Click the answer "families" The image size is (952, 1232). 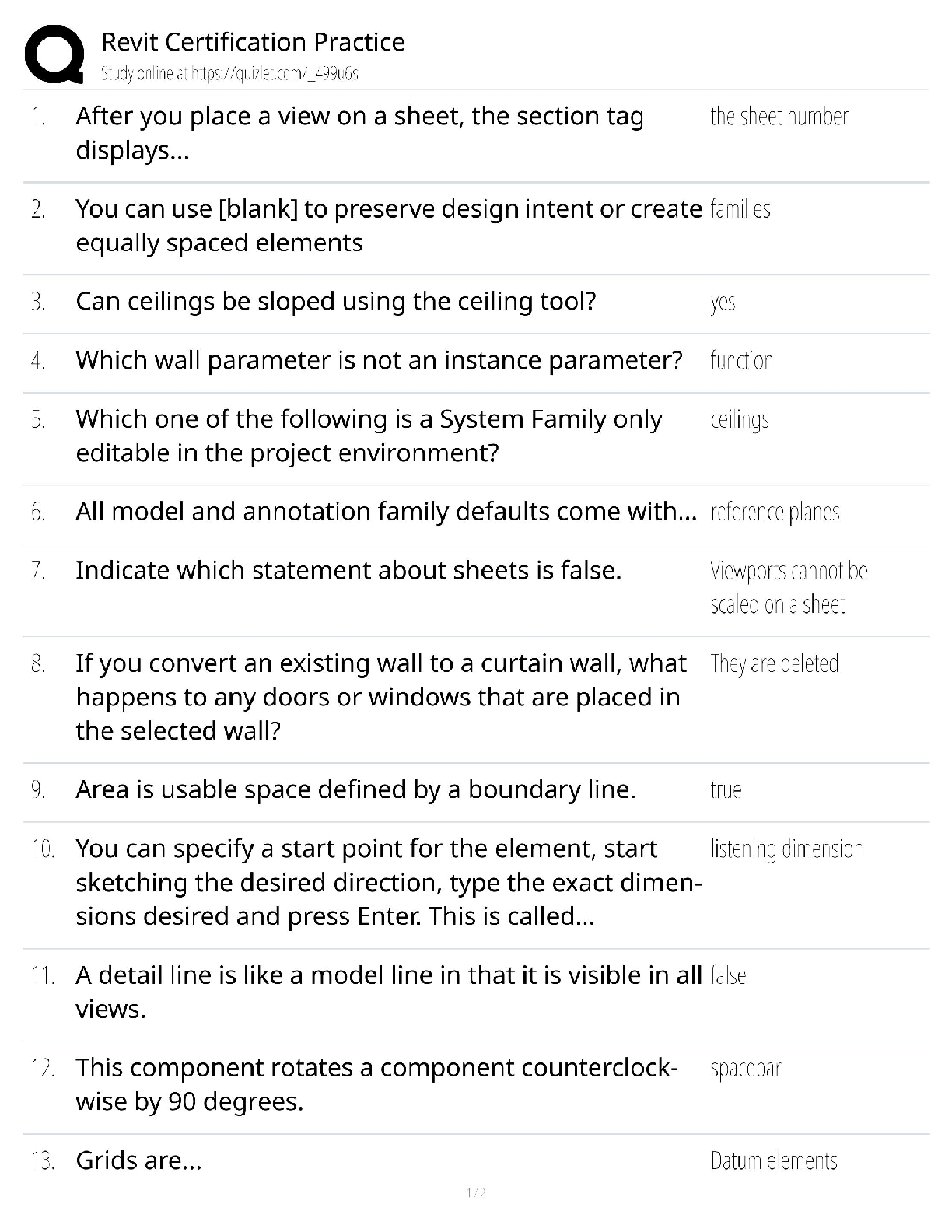740,209
